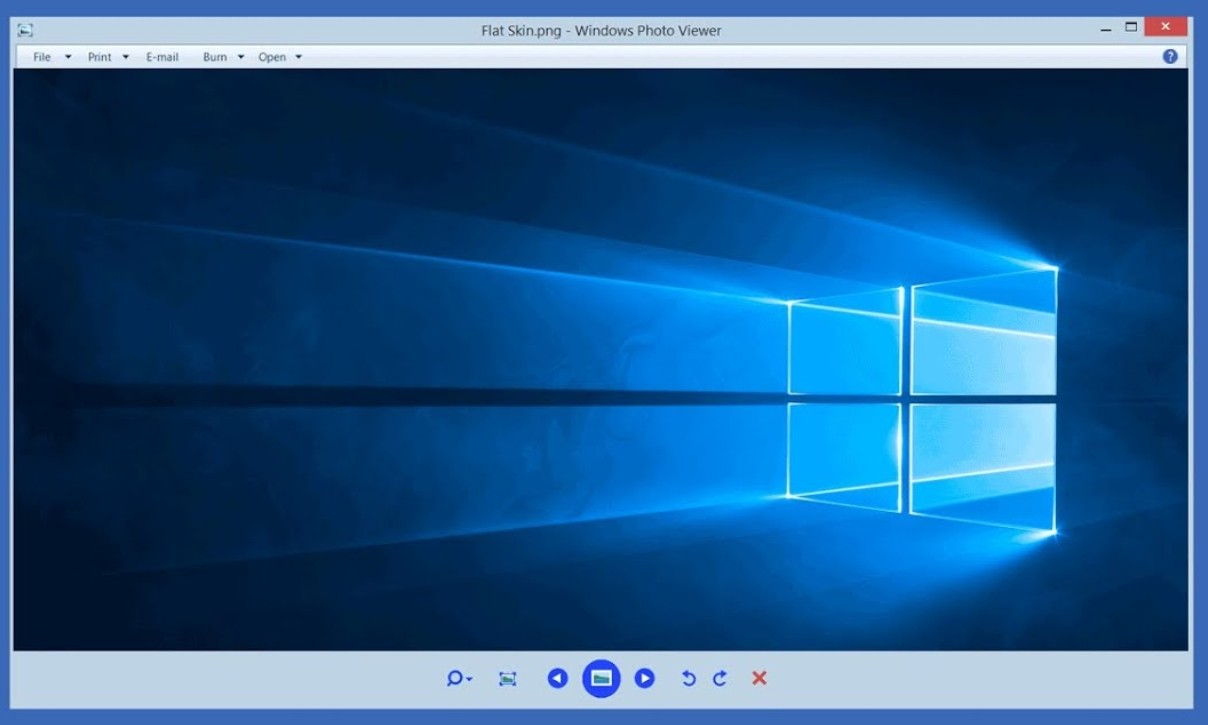Open the zoom magnifier control
The image size is (1208, 725).
coord(458,679)
